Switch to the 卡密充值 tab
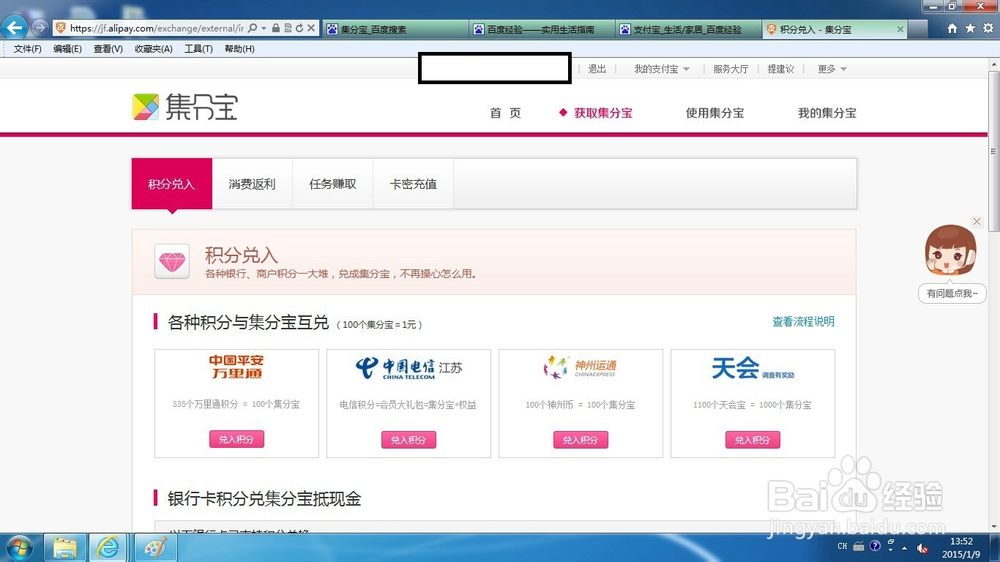The image size is (1000, 562). click(413, 184)
